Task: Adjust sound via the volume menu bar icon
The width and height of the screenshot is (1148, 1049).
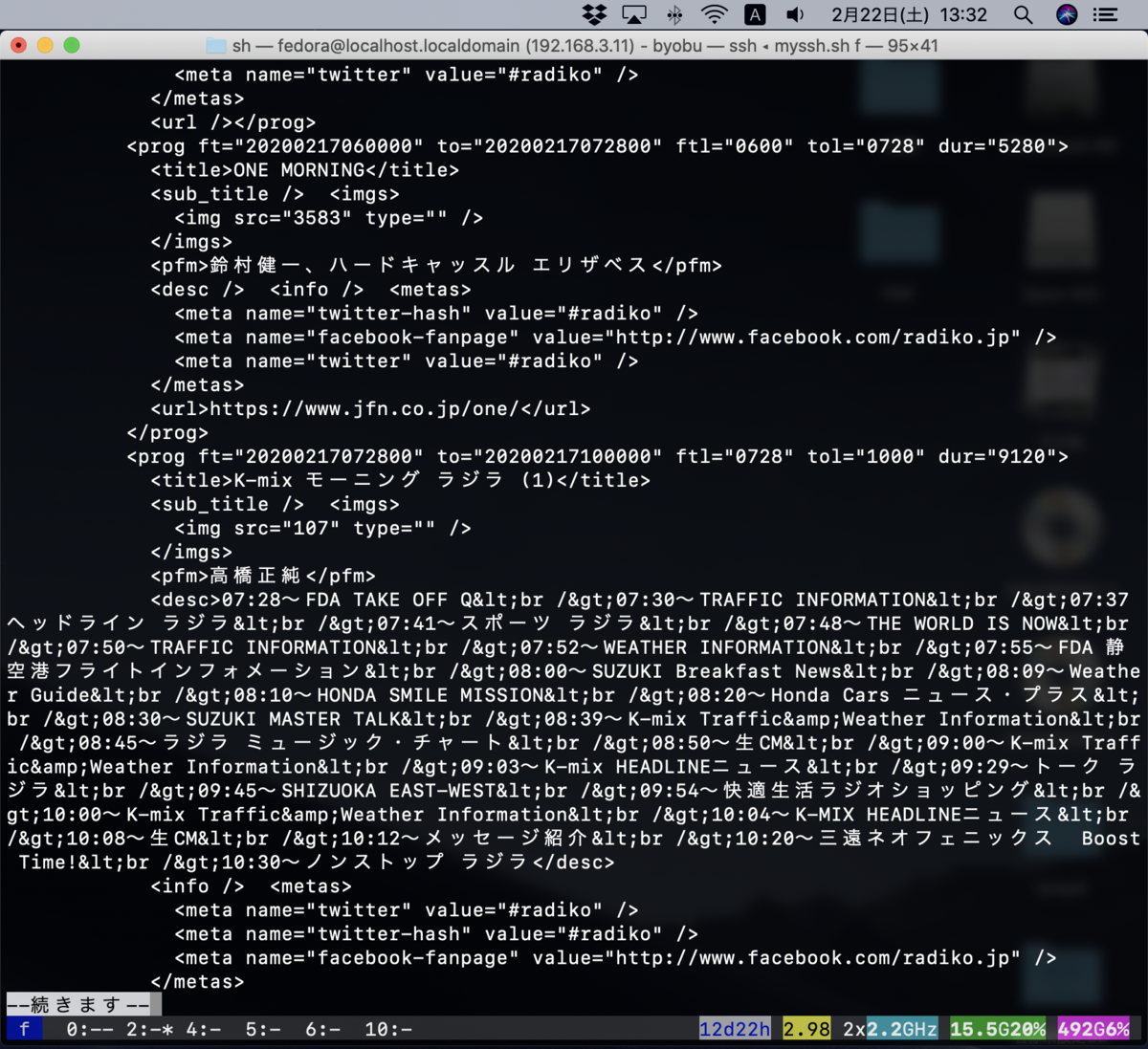Action: 794,14
